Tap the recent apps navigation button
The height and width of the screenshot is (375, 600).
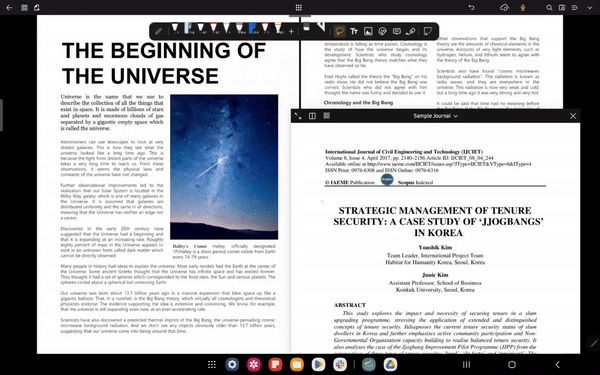coord(466,365)
